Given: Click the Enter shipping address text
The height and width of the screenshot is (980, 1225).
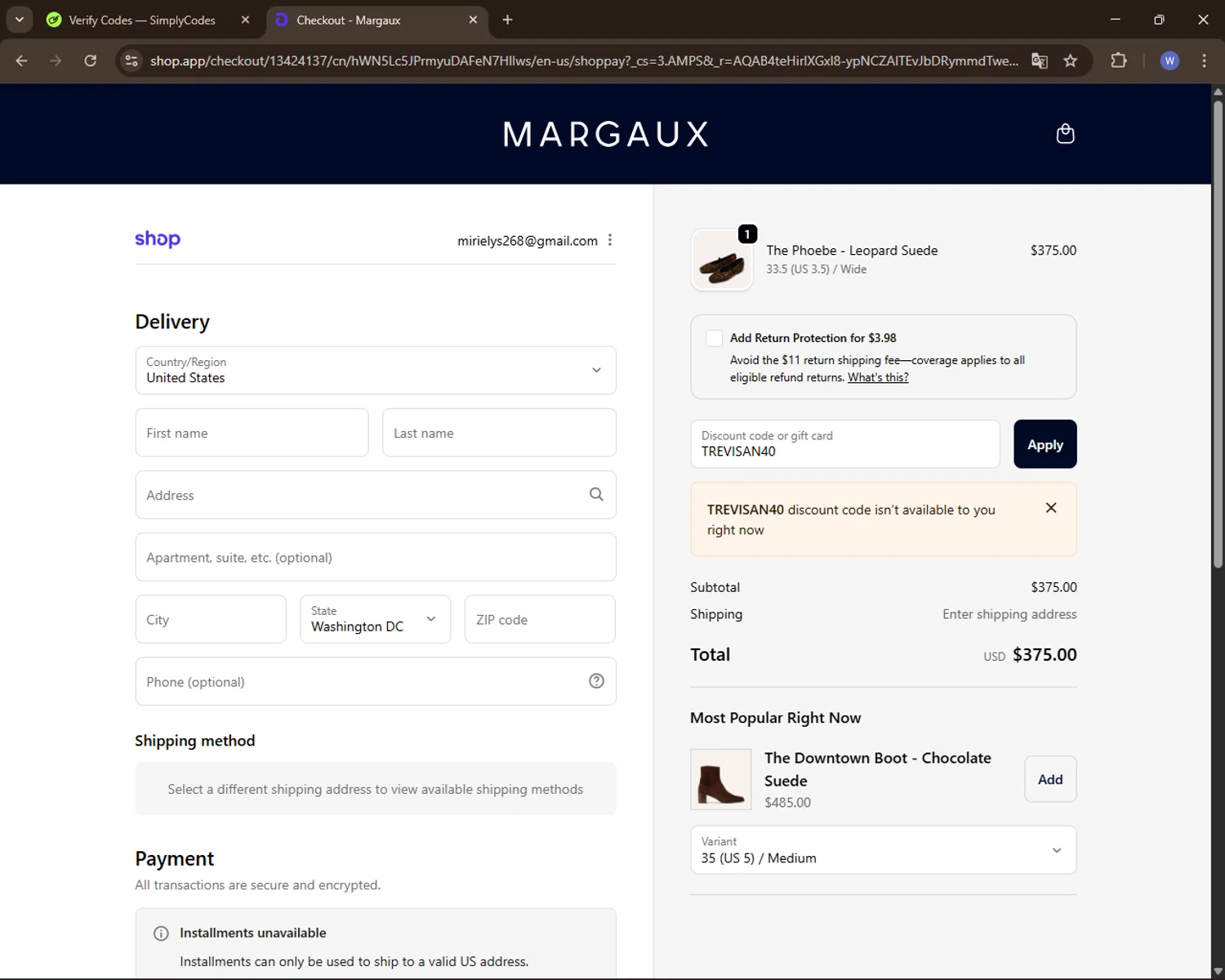Looking at the screenshot, I should coord(1009,614).
